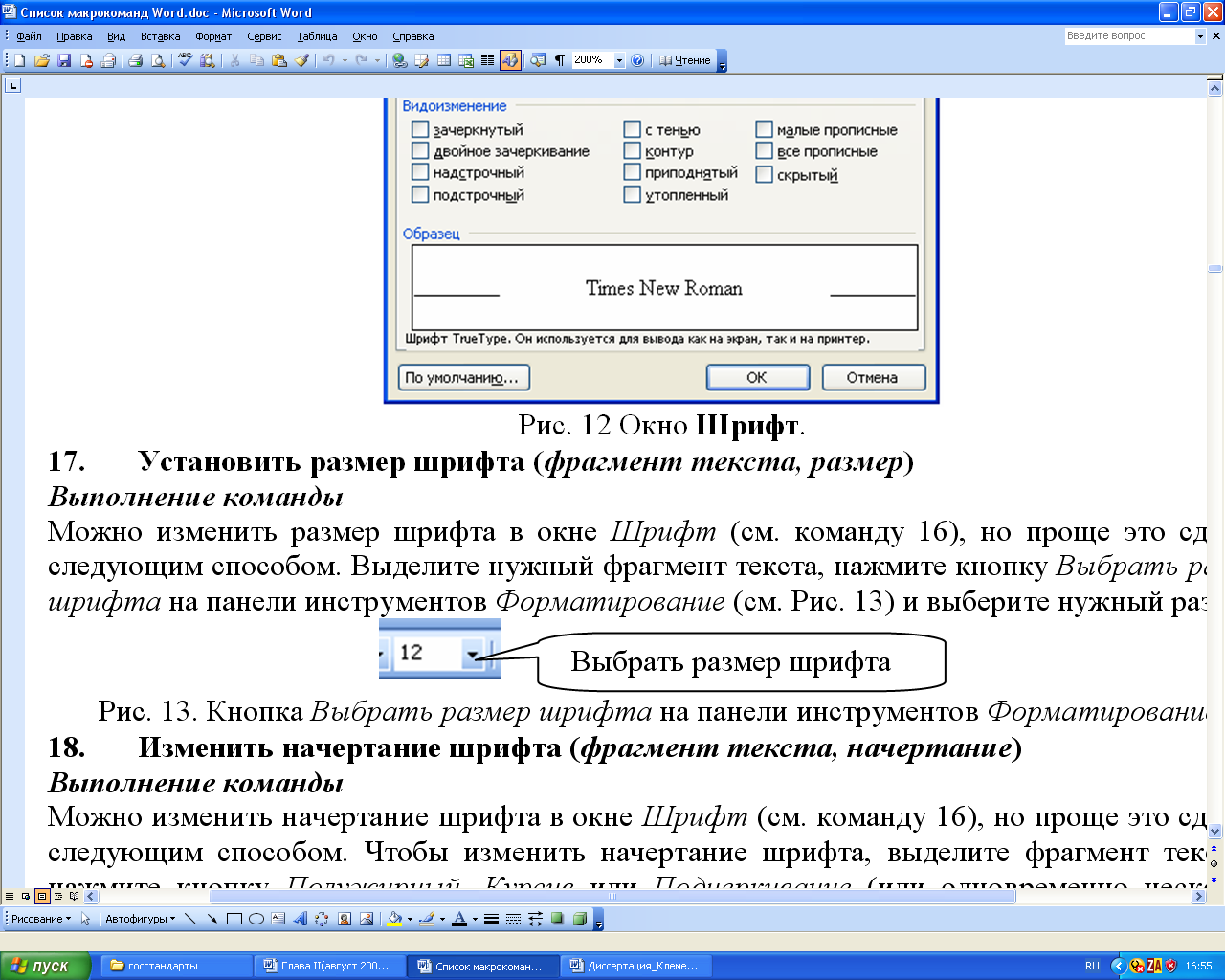Insert a picture from file icon

[x=366, y=919]
